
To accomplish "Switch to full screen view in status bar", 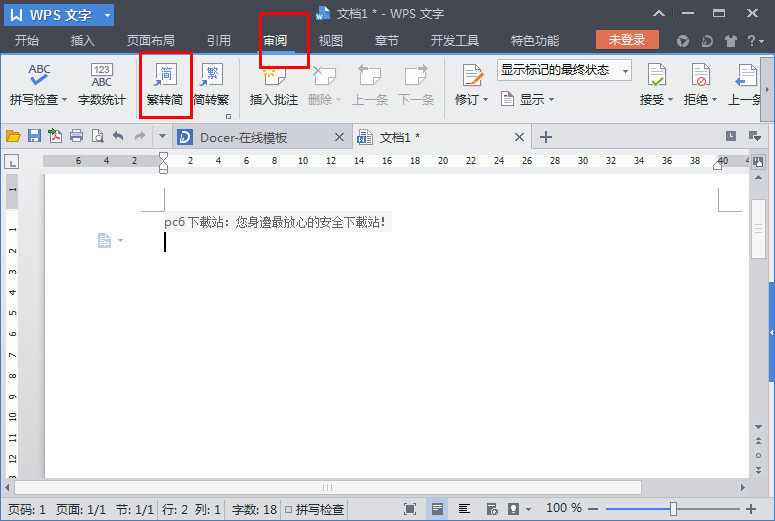I will tap(410, 510).
